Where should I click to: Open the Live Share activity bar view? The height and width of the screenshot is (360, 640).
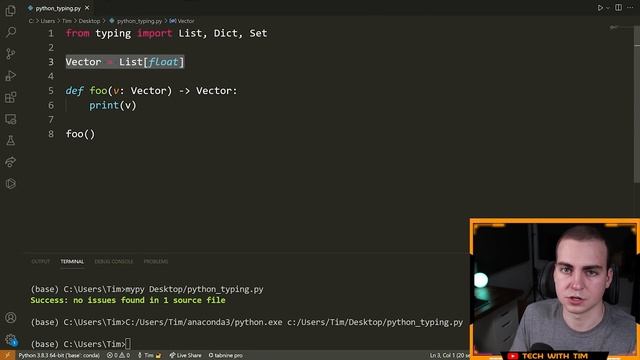11,162
